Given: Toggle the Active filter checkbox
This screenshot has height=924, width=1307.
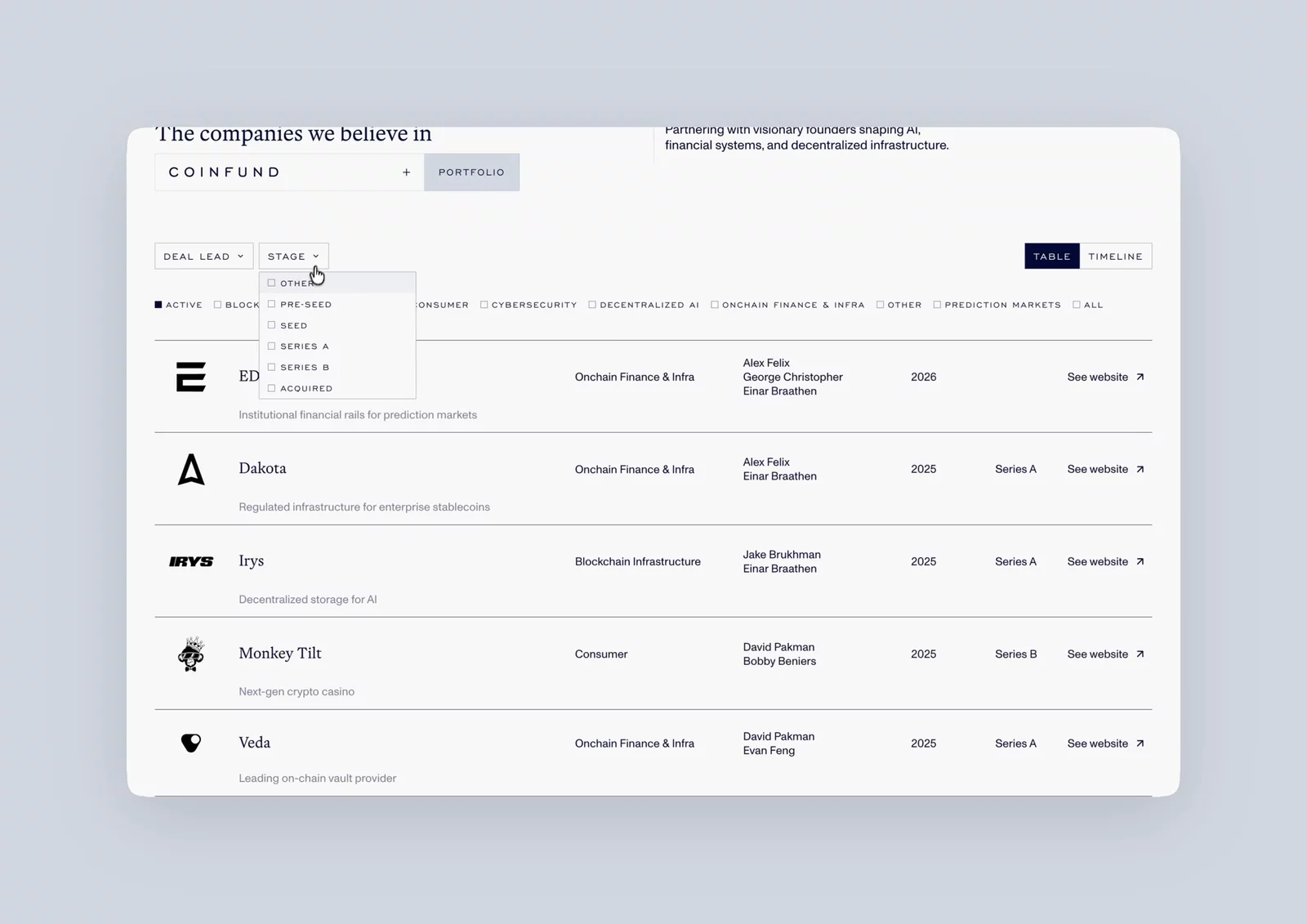Looking at the screenshot, I should pyautogui.click(x=158, y=305).
